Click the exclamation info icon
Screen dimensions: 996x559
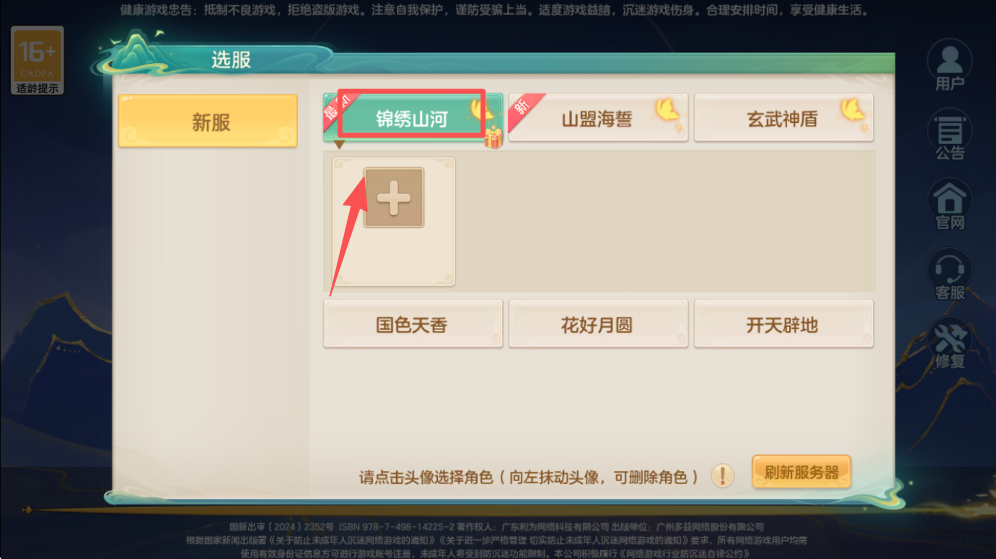[x=722, y=475]
